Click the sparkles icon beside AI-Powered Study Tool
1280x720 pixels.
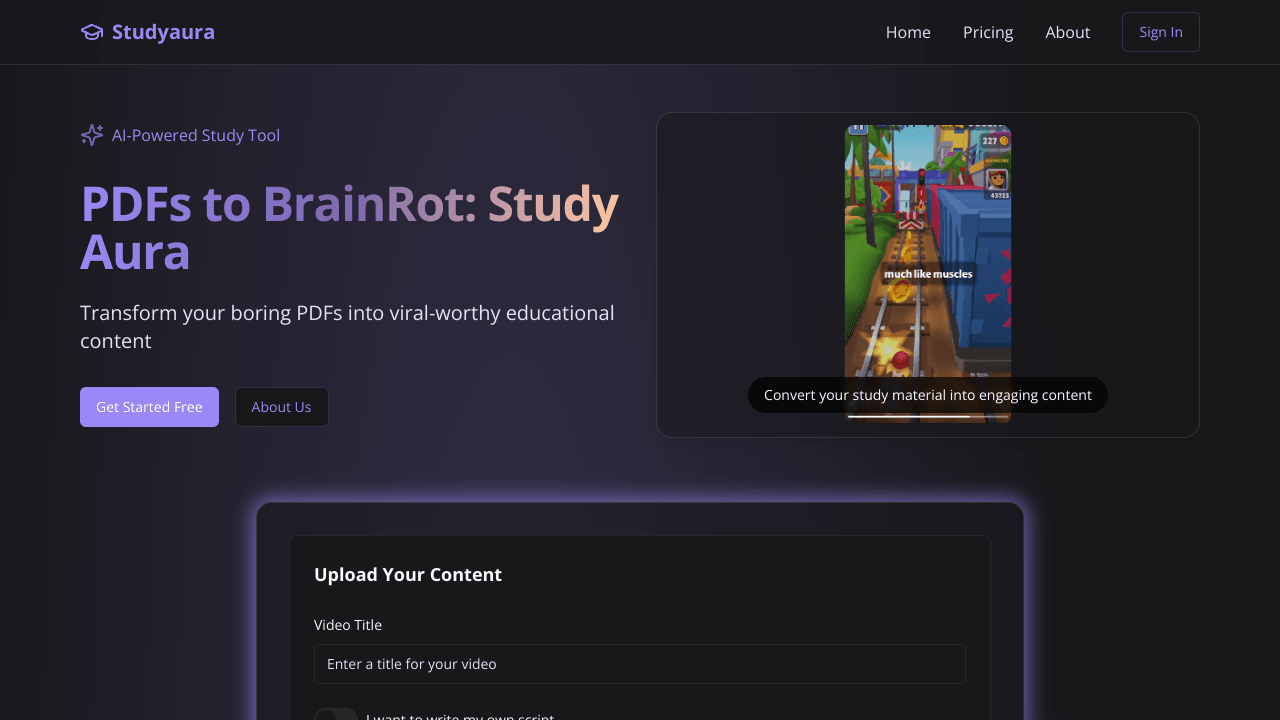click(x=92, y=135)
